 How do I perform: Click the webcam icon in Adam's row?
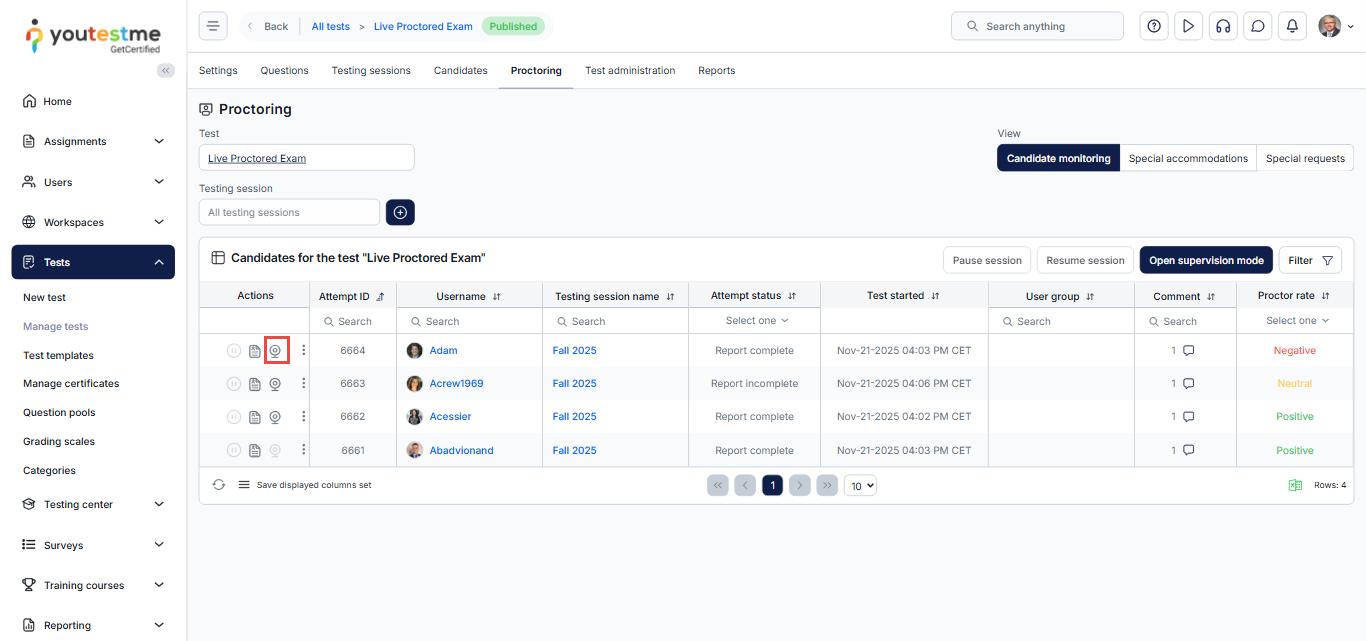click(275, 351)
